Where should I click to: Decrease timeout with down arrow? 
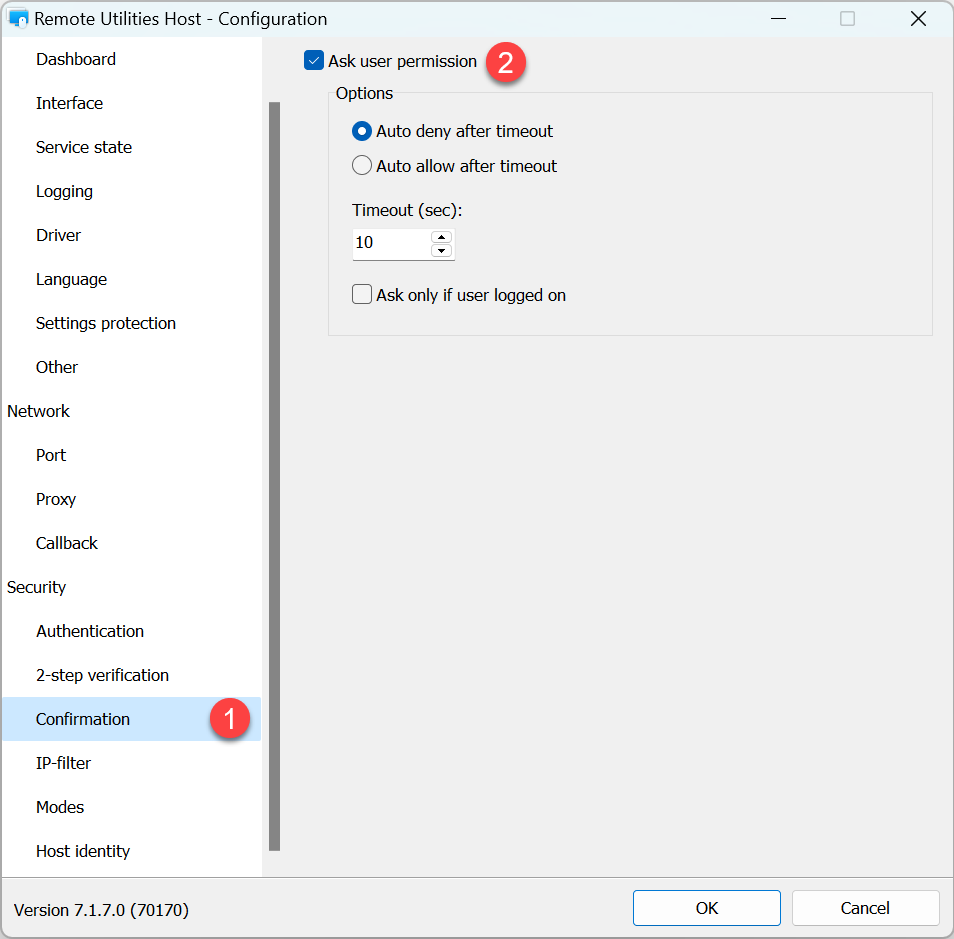click(x=441, y=250)
